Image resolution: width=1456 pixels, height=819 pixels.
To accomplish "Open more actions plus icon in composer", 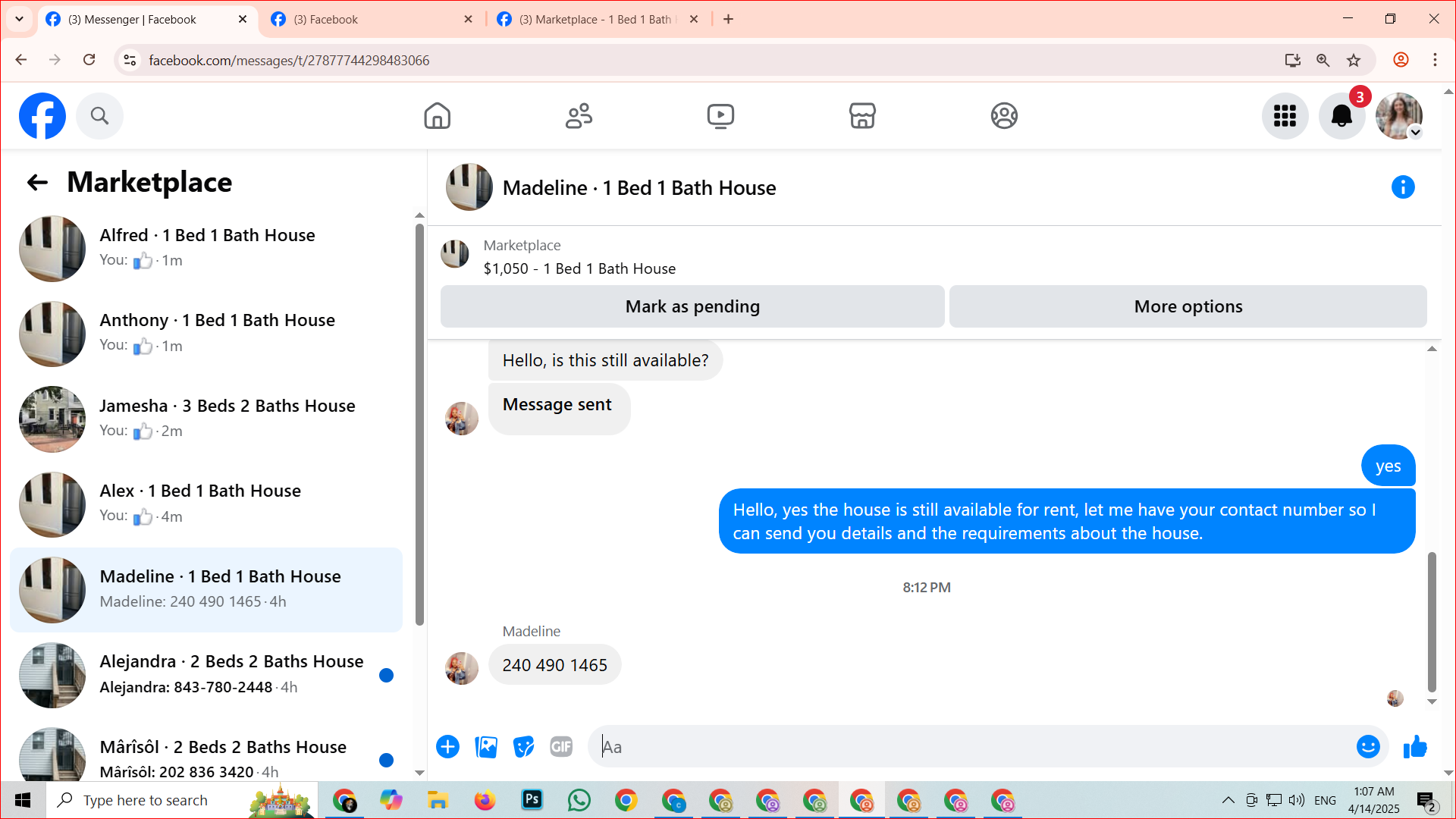I will pyautogui.click(x=447, y=747).
